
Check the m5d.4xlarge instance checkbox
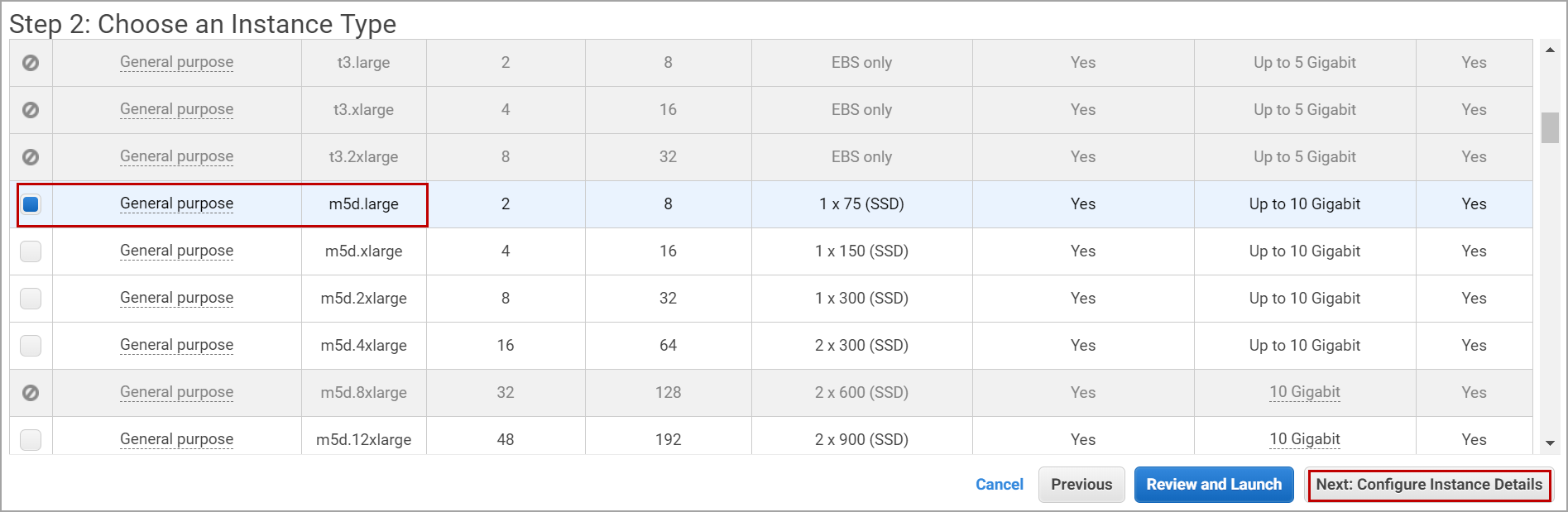pyautogui.click(x=31, y=346)
